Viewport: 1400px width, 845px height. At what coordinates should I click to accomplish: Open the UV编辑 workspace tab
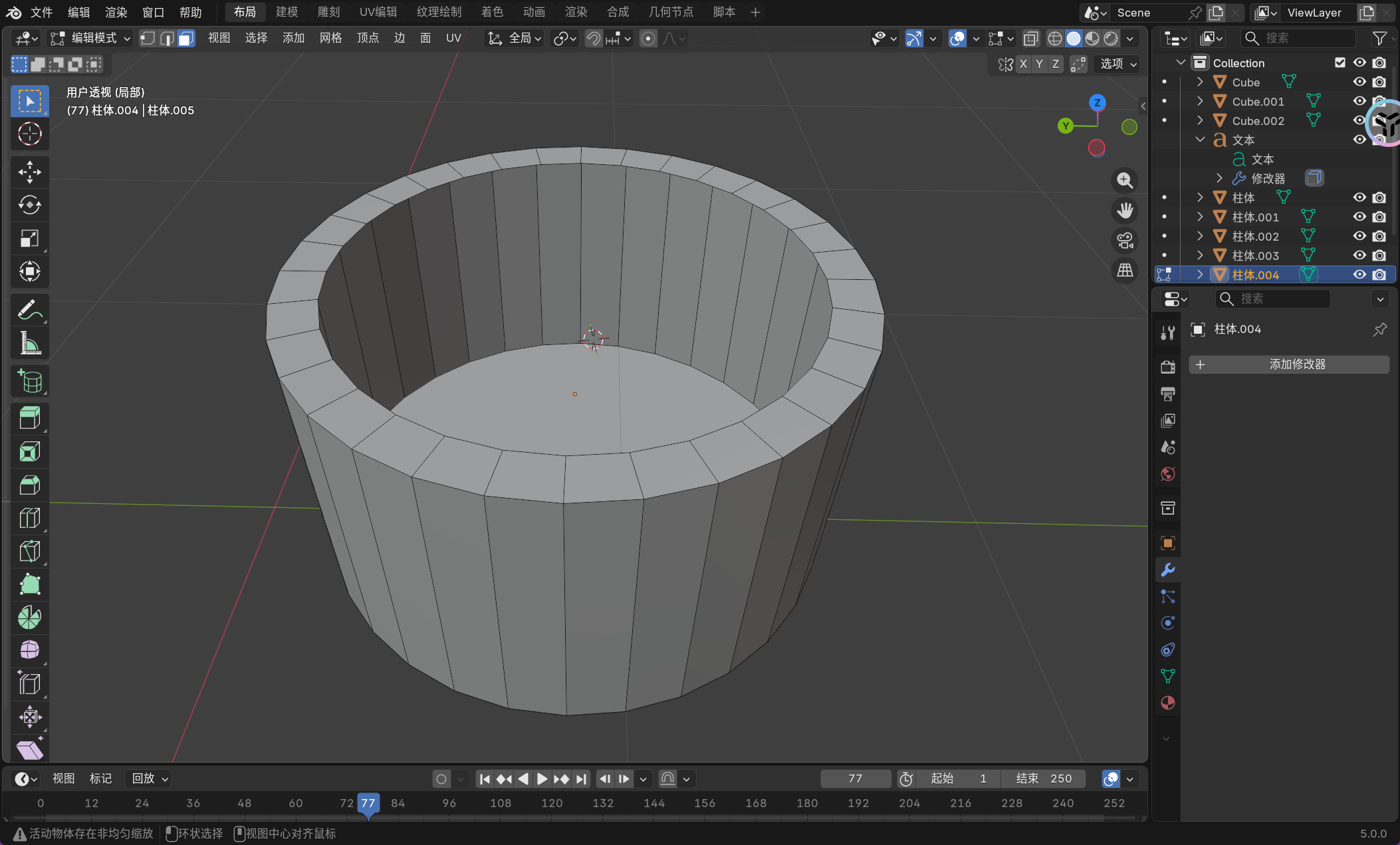378,12
